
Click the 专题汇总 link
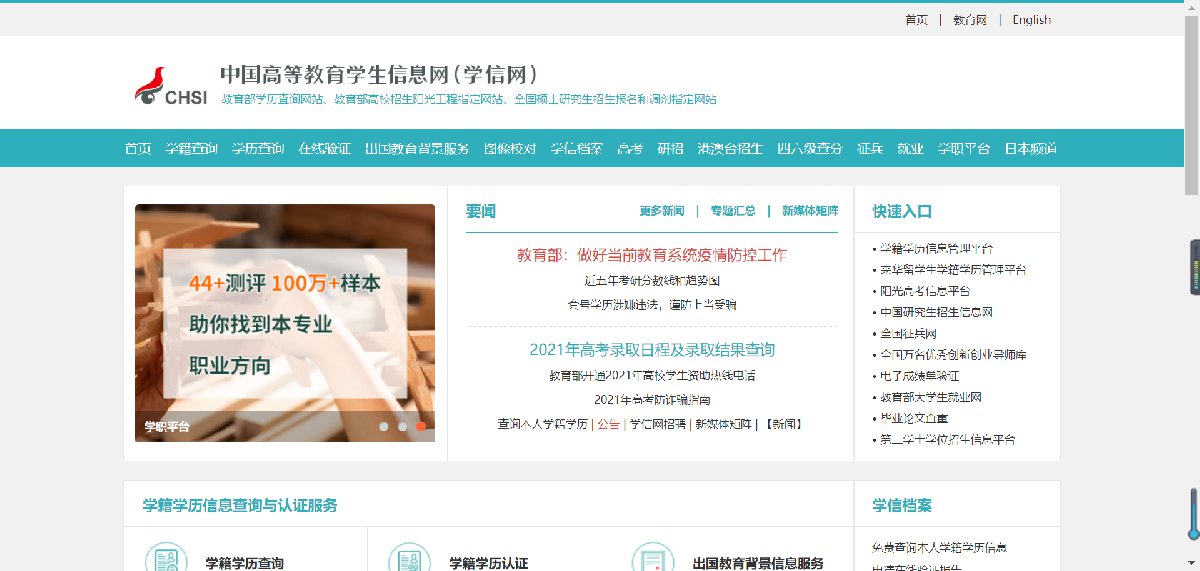733,211
